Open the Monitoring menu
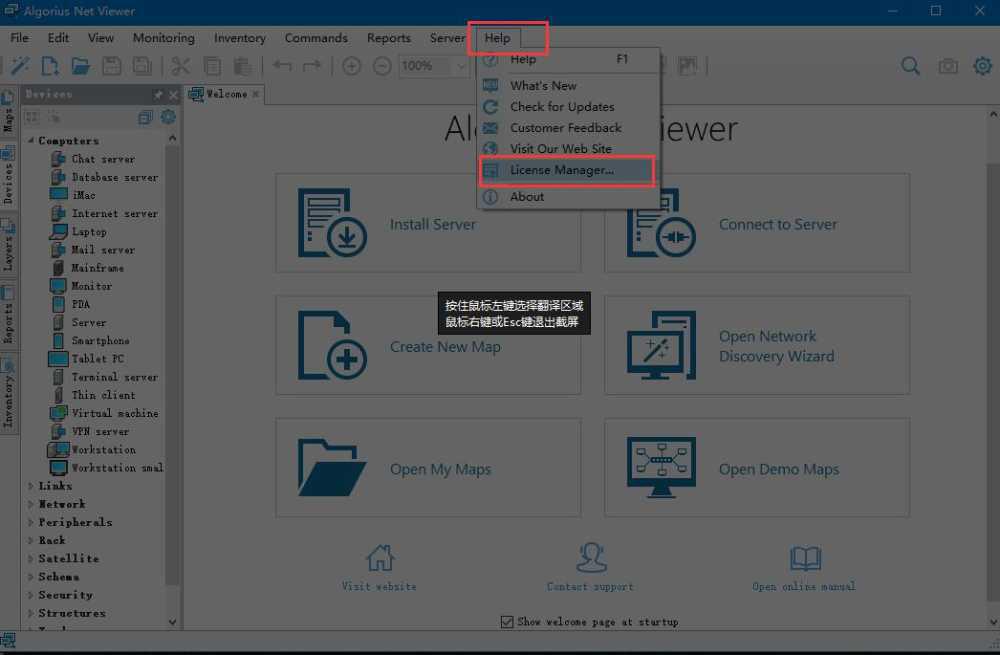 163,38
